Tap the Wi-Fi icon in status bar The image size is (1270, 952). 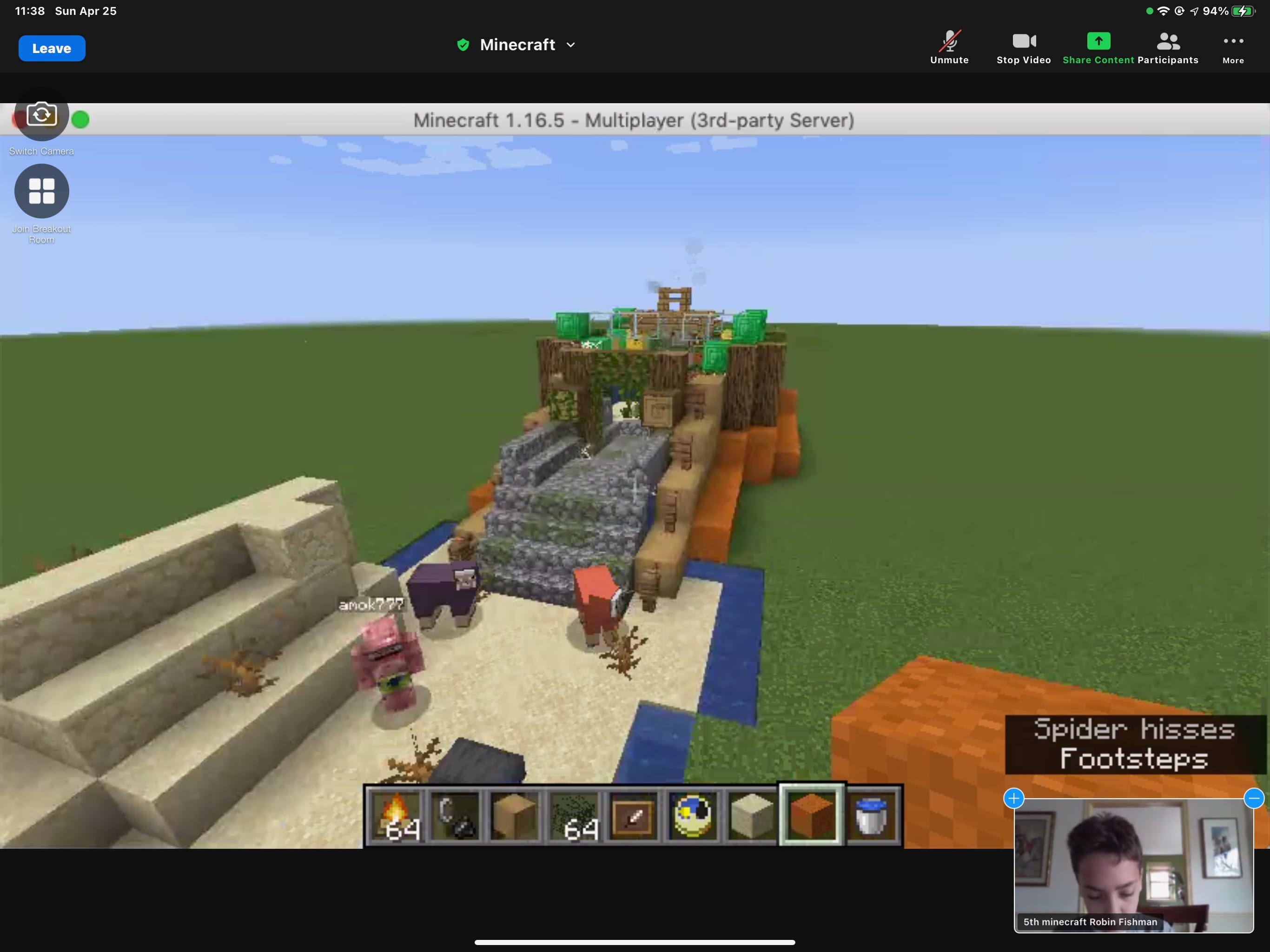1163,11
